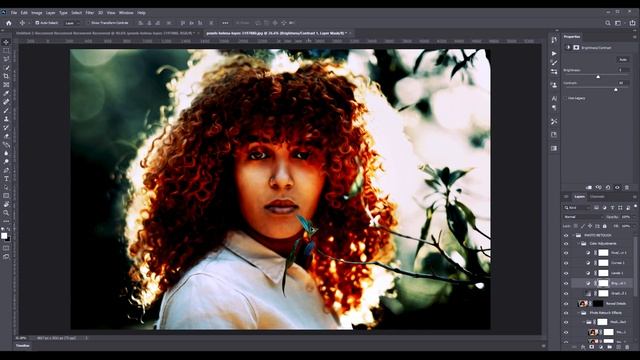Select the Eyedropper tool
The height and width of the screenshot is (360, 640).
(x=6, y=93)
